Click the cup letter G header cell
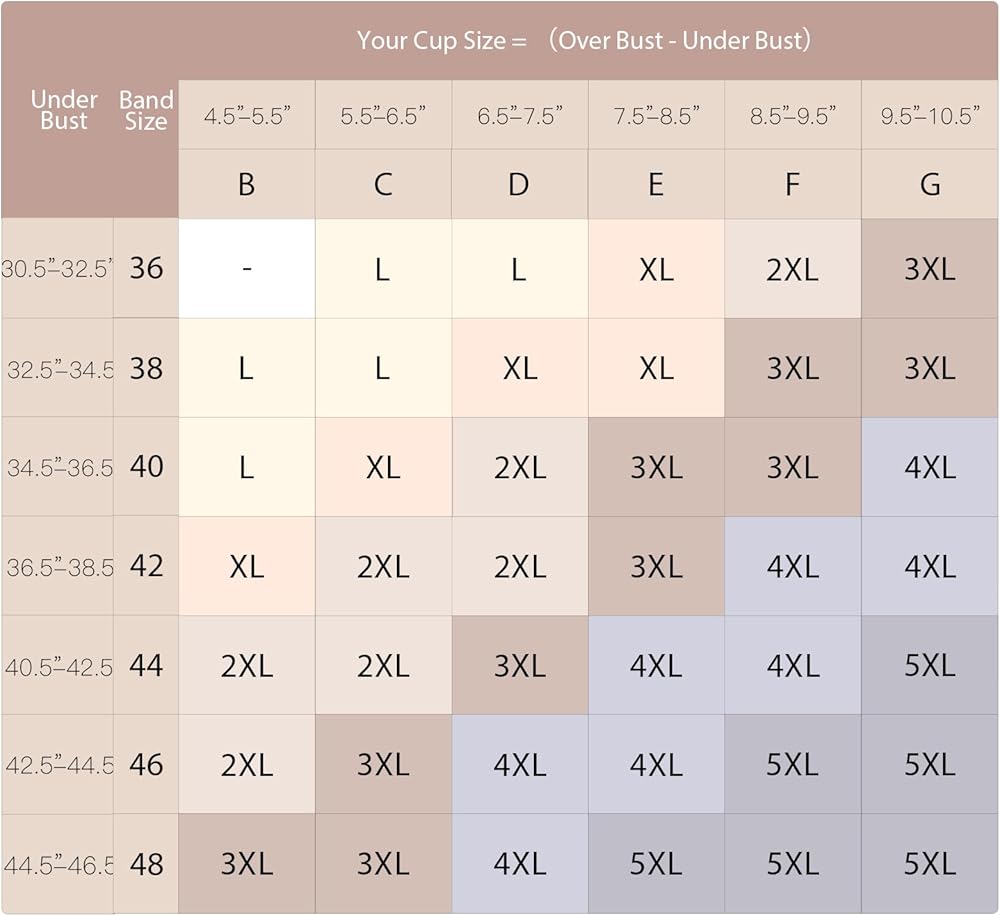 (930, 185)
